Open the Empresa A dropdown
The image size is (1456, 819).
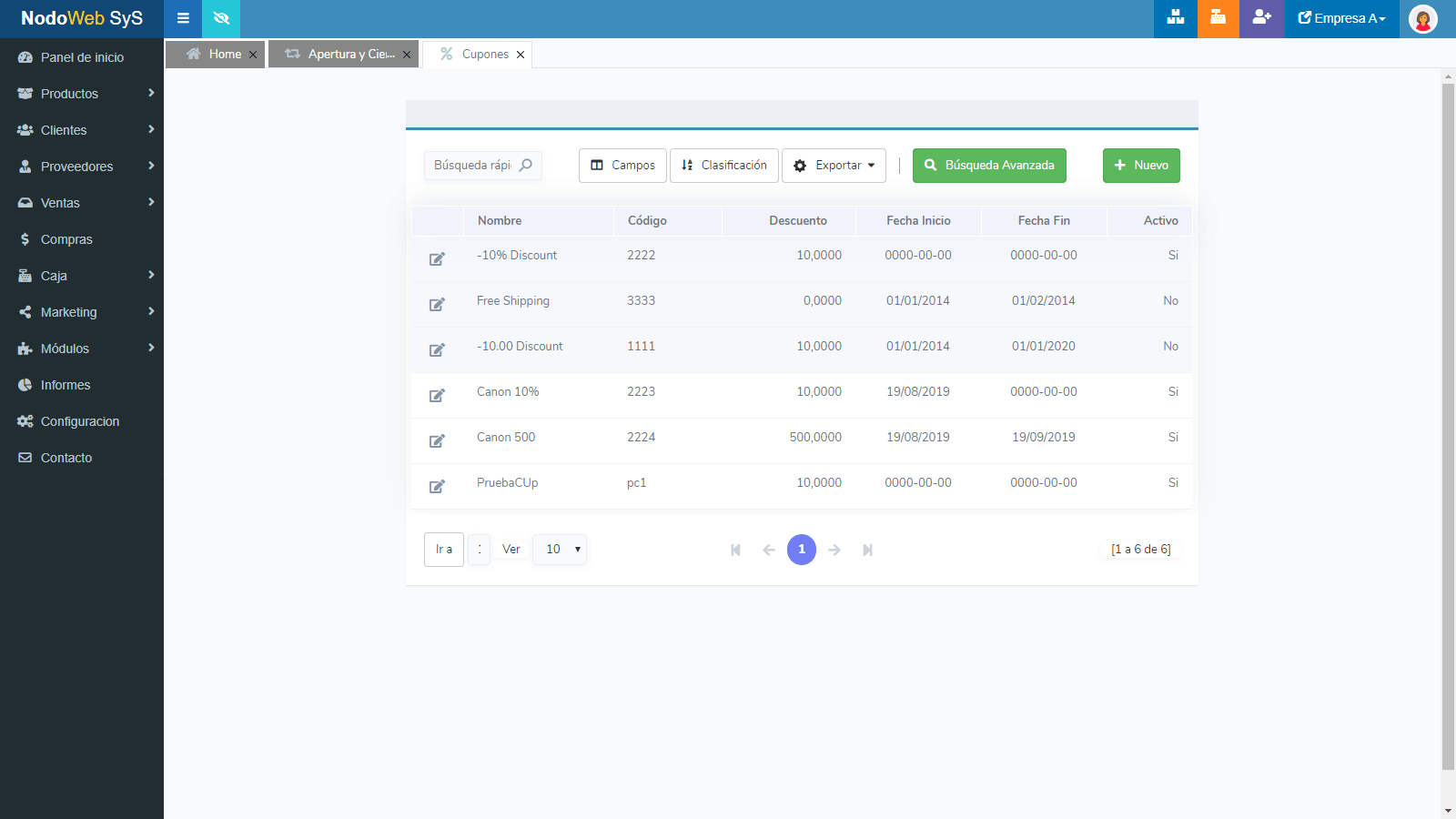1341,18
